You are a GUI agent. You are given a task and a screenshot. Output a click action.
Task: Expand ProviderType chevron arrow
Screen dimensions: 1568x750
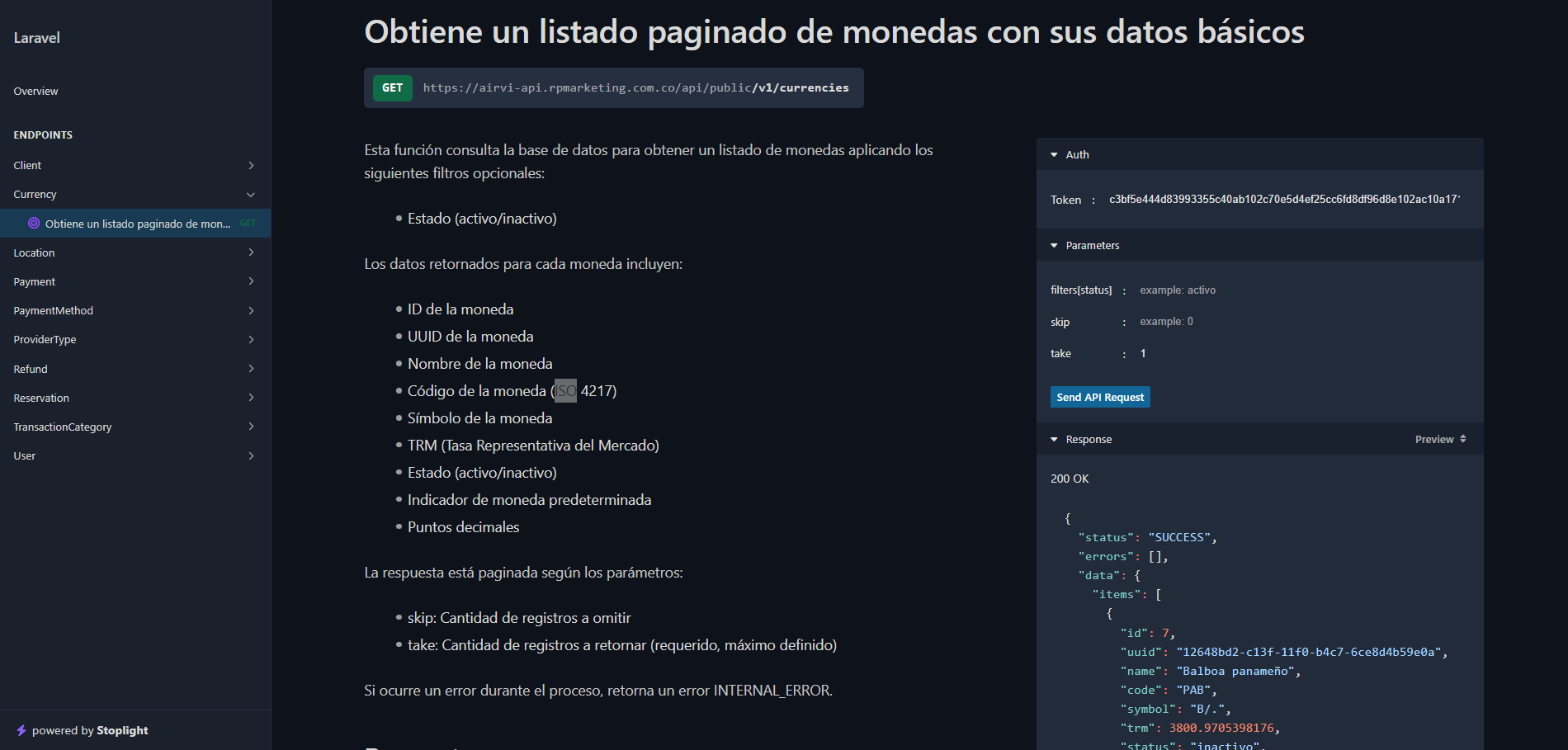[x=251, y=340]
